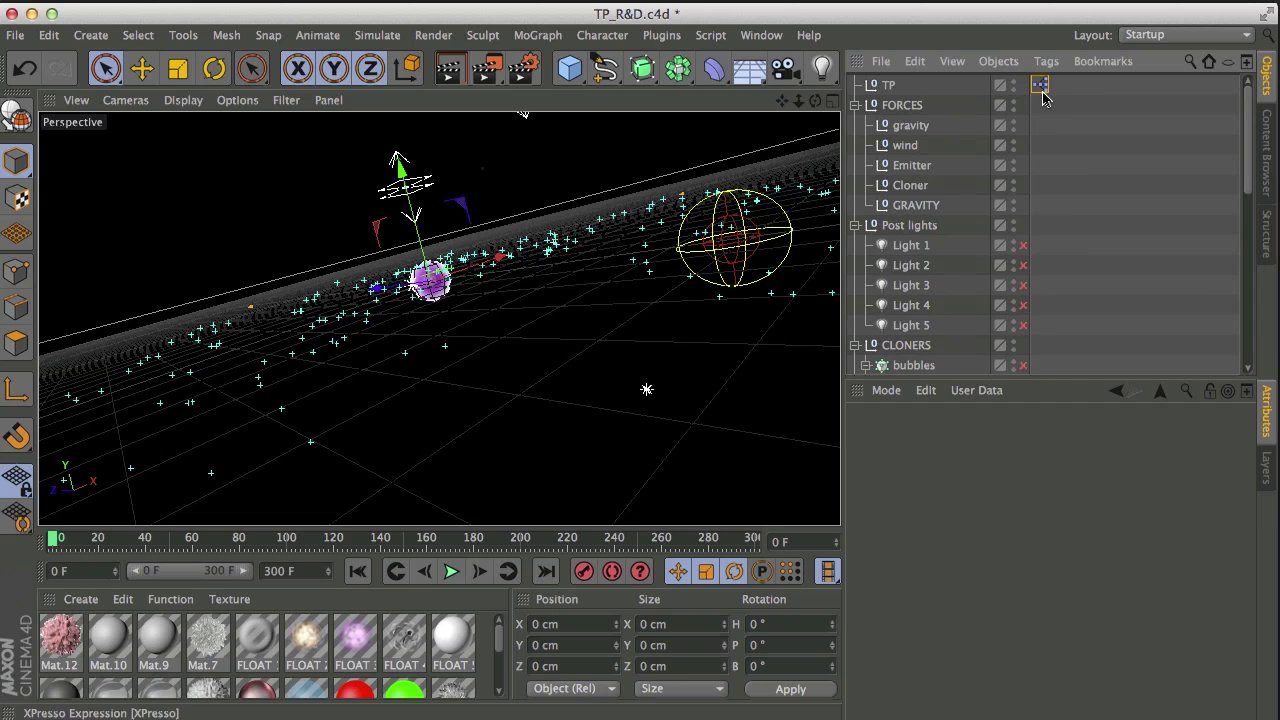The image size is (1280, 720).
Task: Select the Scale tool
Action: click(x=177, y=68)
